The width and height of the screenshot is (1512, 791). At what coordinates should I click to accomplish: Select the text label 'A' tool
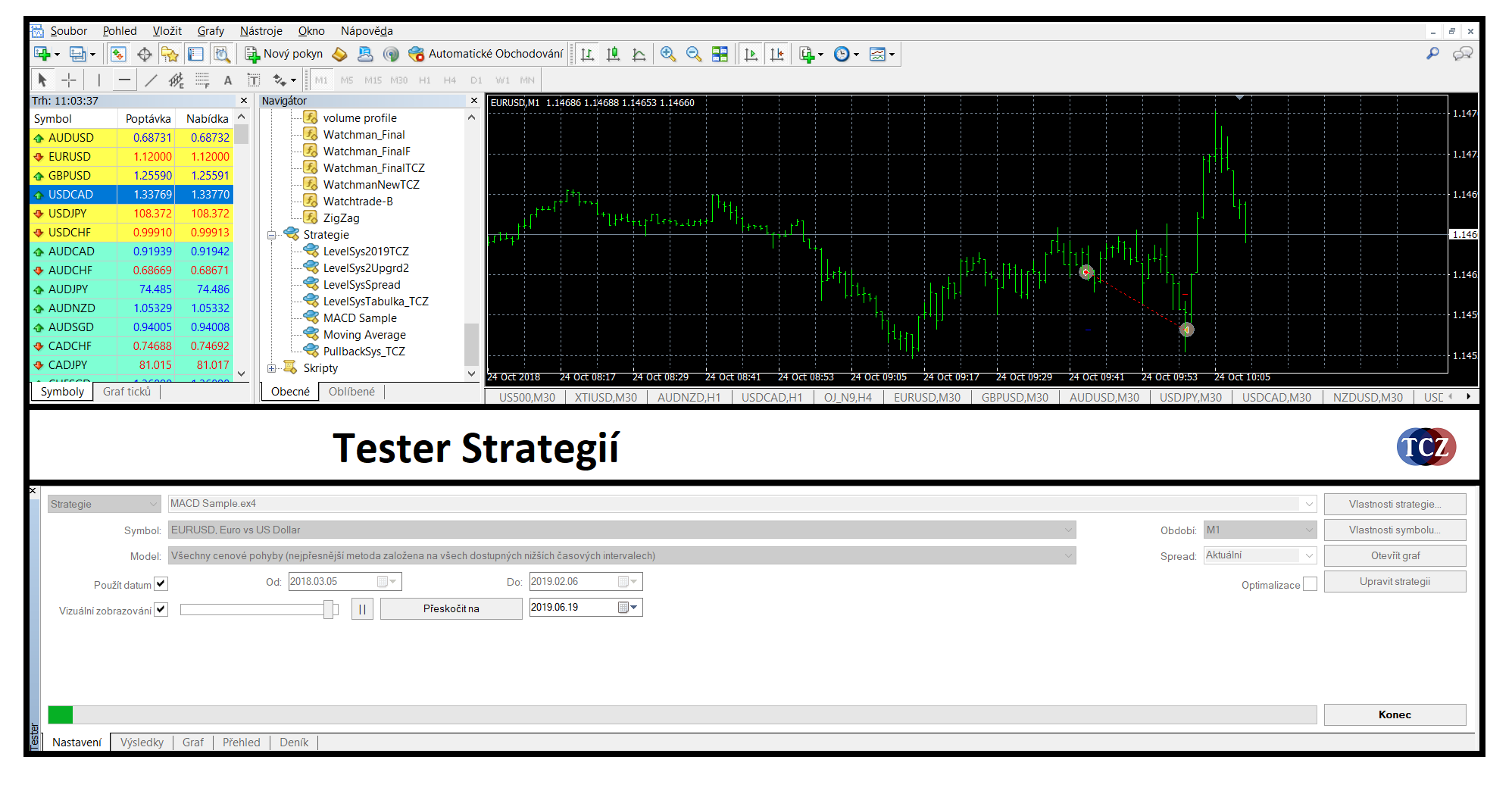227,80
